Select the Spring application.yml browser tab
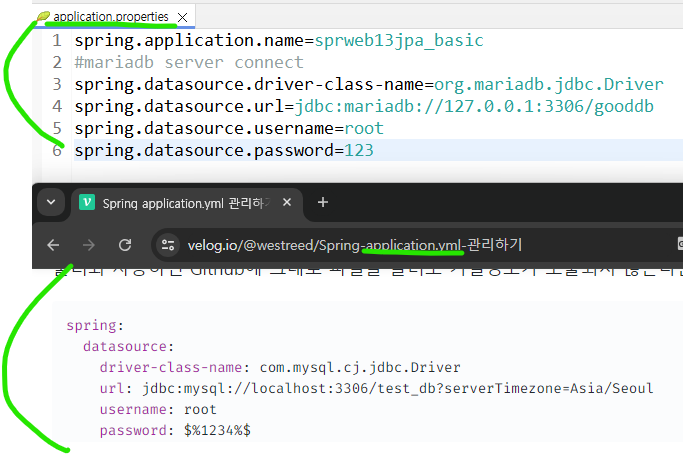This screenshot has height=454, width=683. point(187,203)
